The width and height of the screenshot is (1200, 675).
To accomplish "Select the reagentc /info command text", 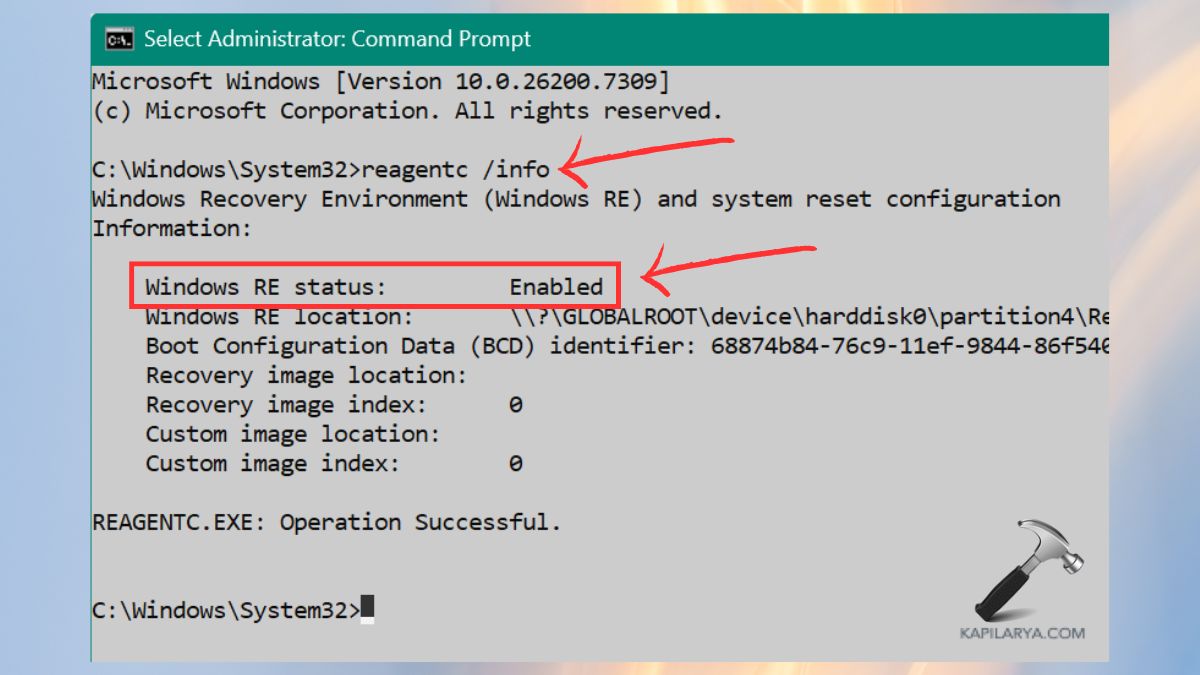I will (459, 168).
